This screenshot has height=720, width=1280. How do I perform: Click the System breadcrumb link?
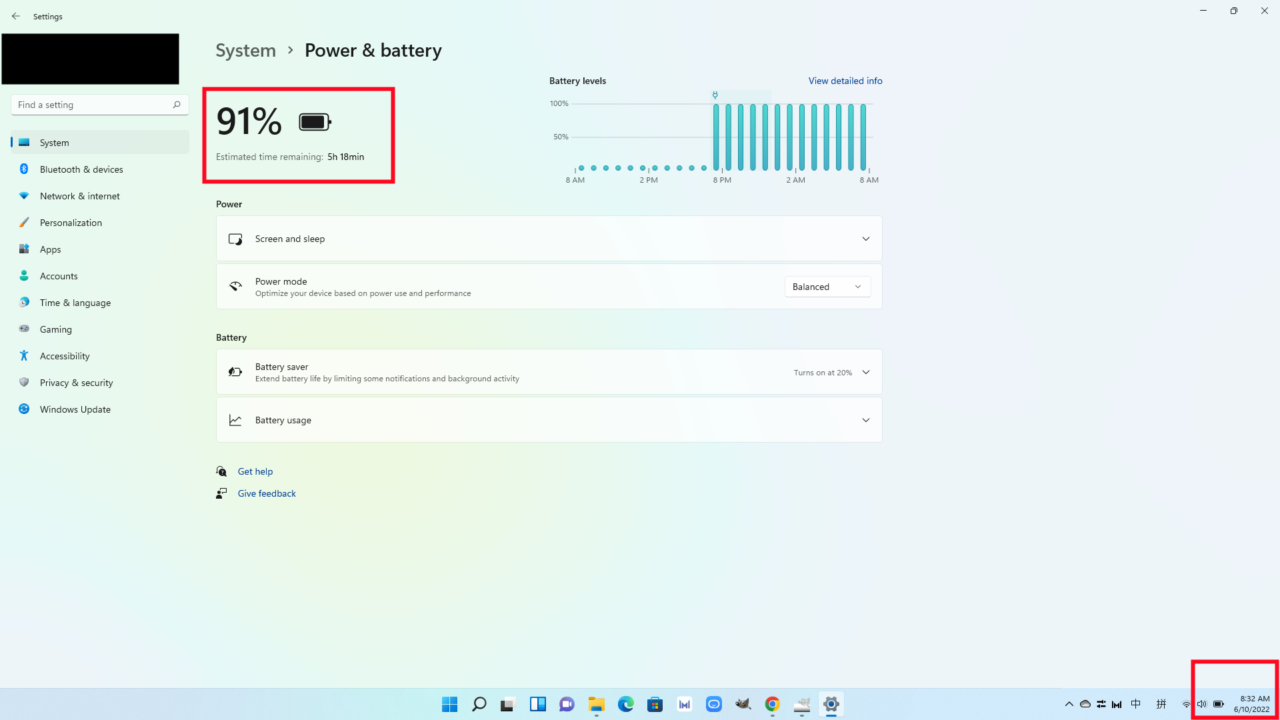click(x=246, y=50)
